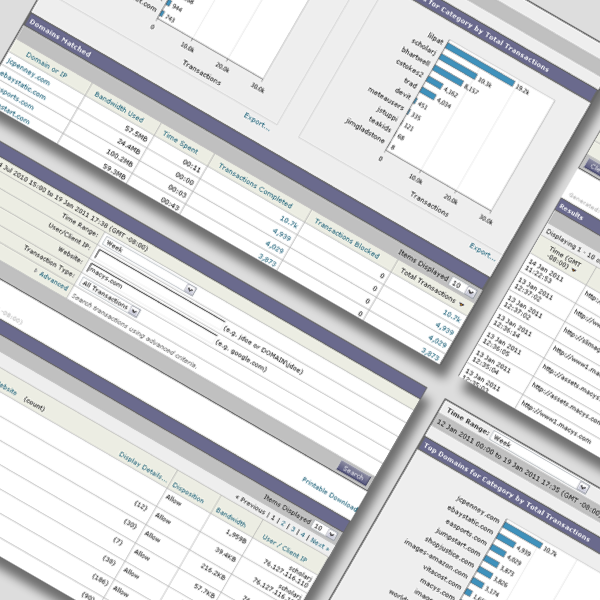Sort by Transactions Blocked column header
This screenshot has width=600, height=600.
347,239
